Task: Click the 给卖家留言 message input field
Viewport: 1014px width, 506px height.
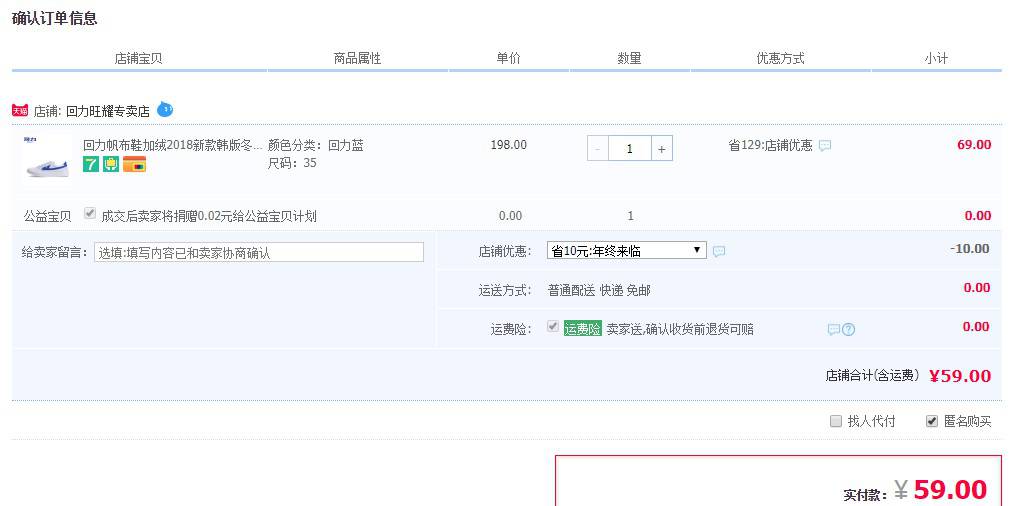Action: 258,253
